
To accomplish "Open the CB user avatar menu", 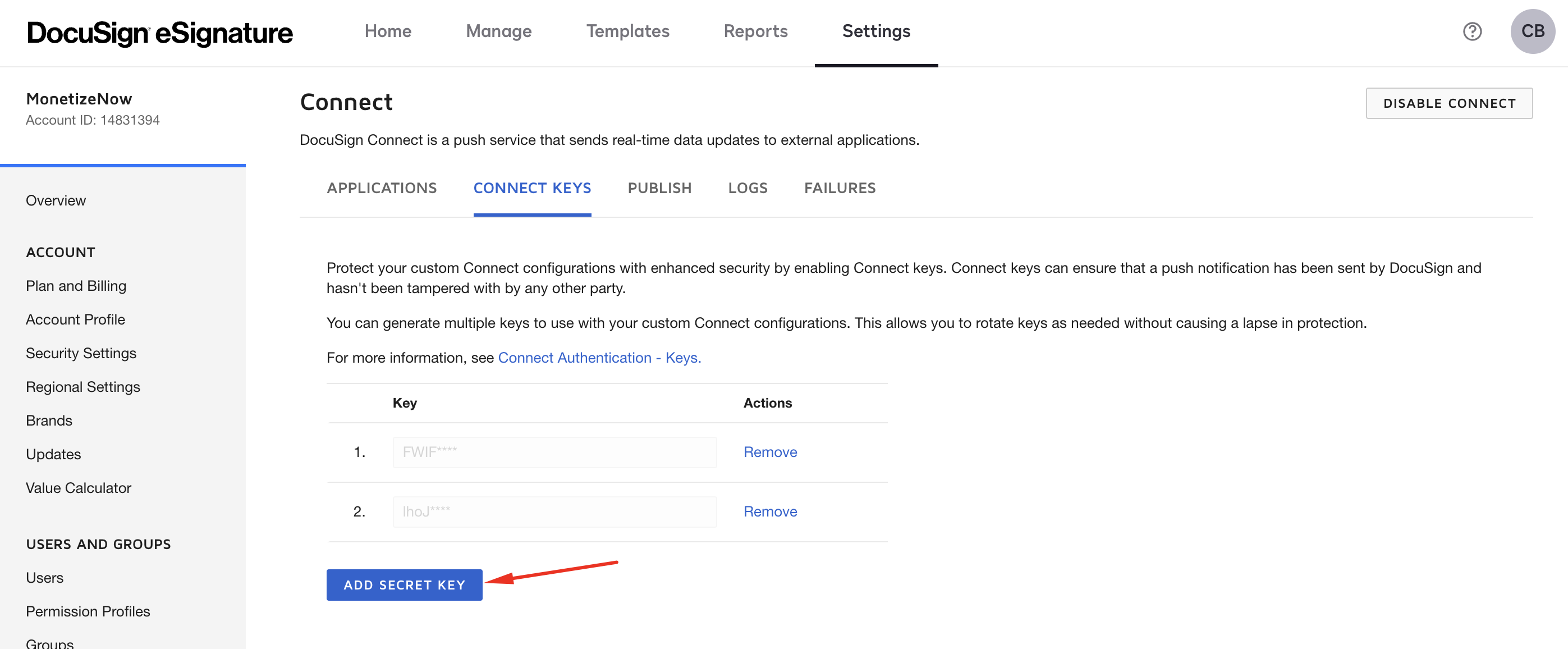I will [x=1532, y=31].
